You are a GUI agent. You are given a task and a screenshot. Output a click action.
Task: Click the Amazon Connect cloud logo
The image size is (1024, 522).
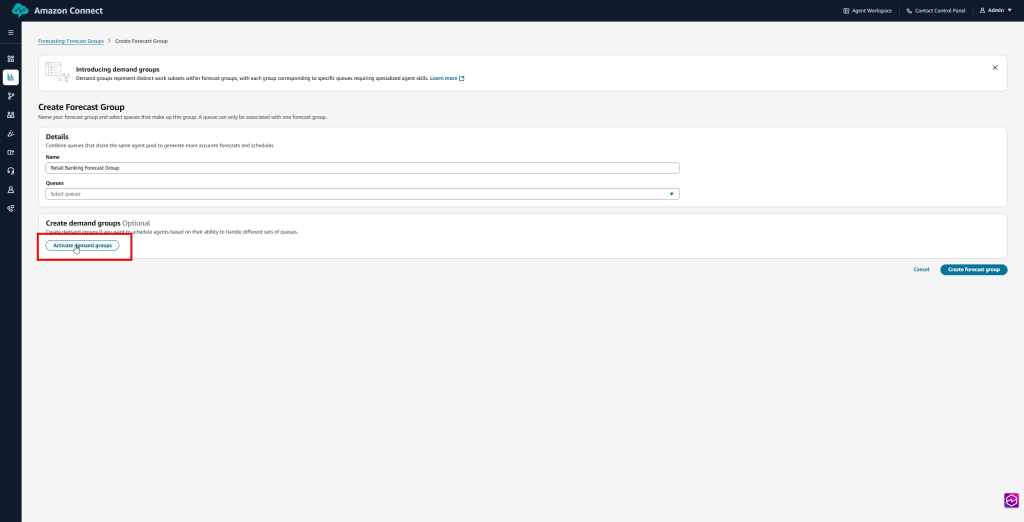(x=20, y=10)
